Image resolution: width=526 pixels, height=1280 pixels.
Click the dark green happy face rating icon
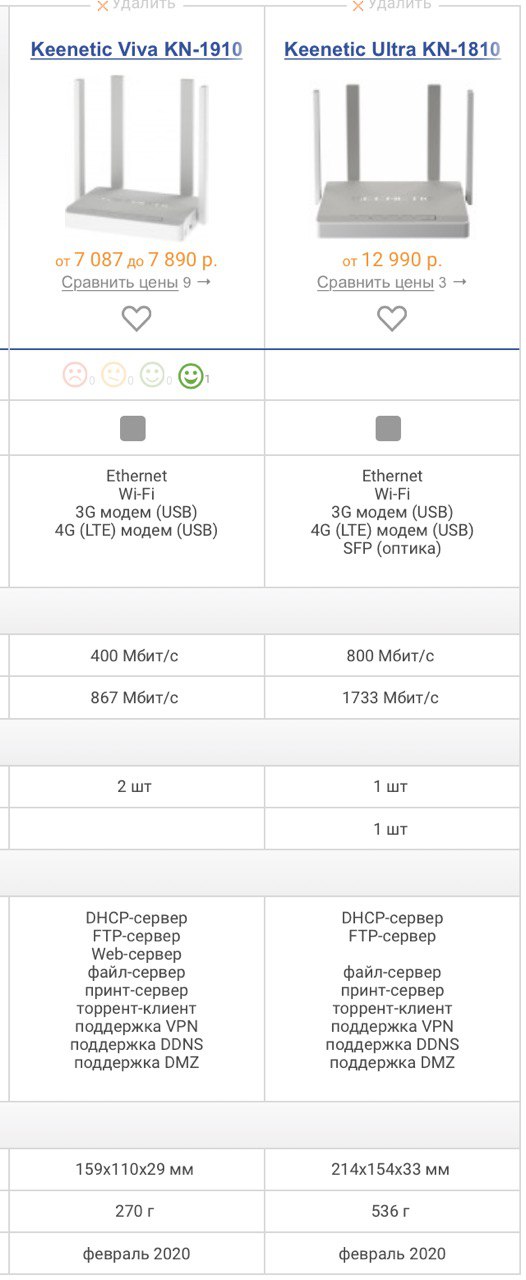(190, 376)
